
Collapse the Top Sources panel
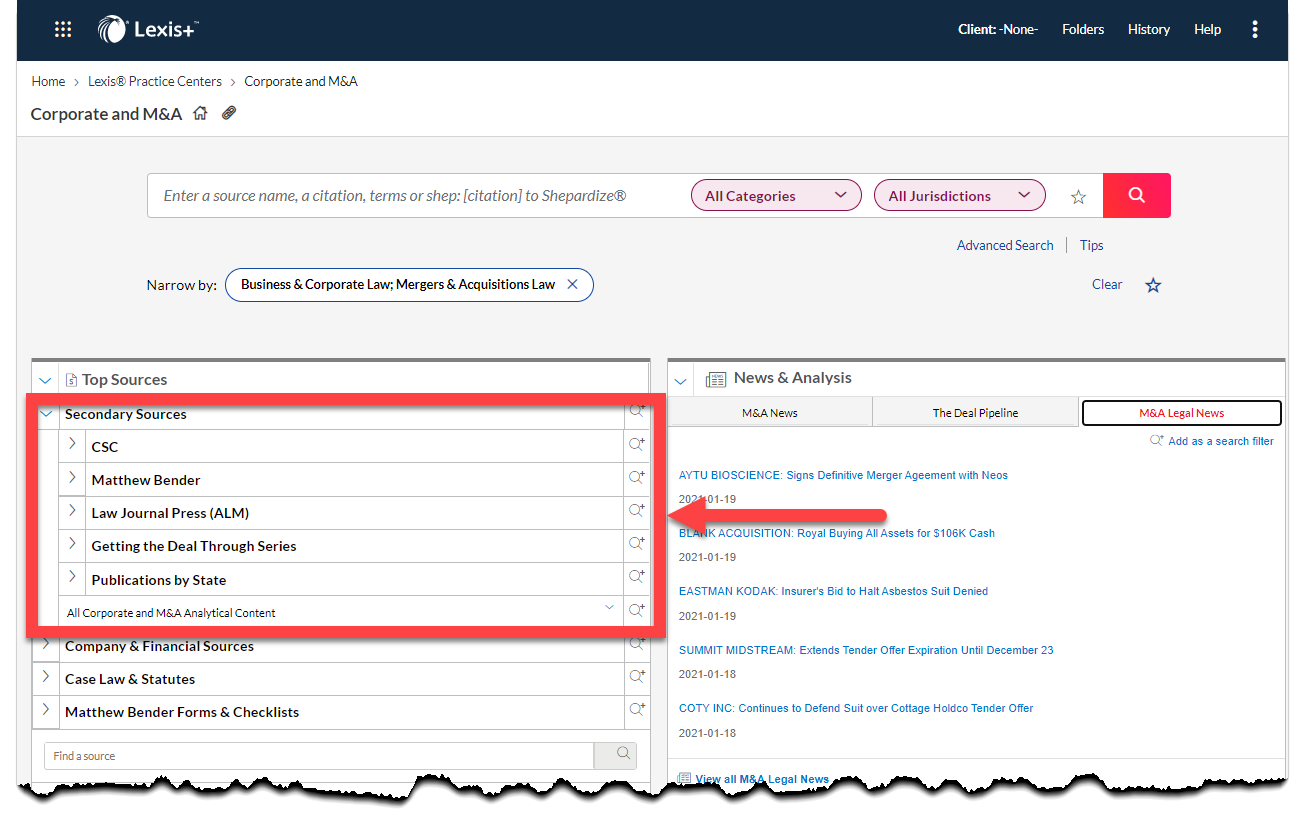pyautogui.click(x=43, y=380)
